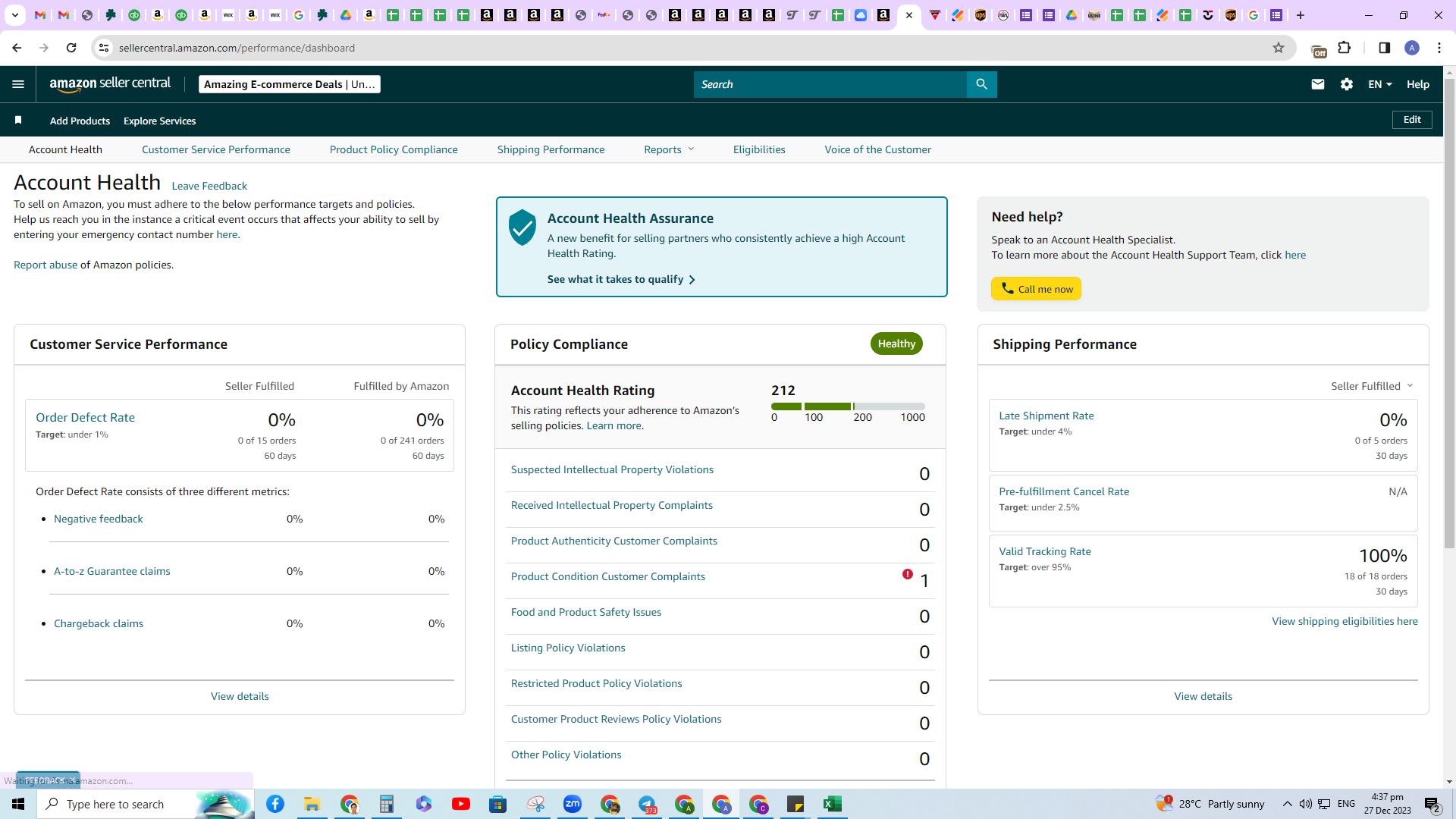
Task: Open Explore Services
Action: click(x=159, y=121)
